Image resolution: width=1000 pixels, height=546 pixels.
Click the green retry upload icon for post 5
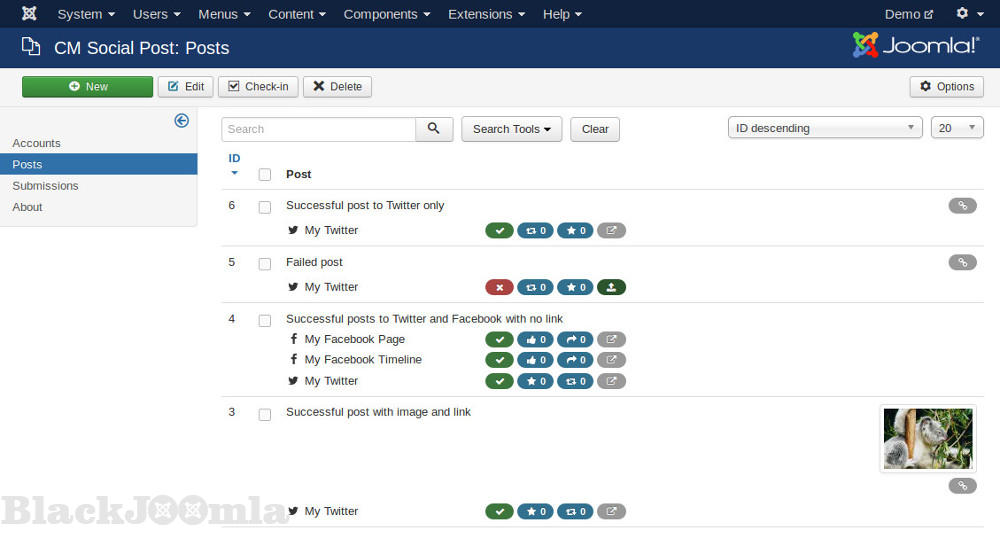611,288
